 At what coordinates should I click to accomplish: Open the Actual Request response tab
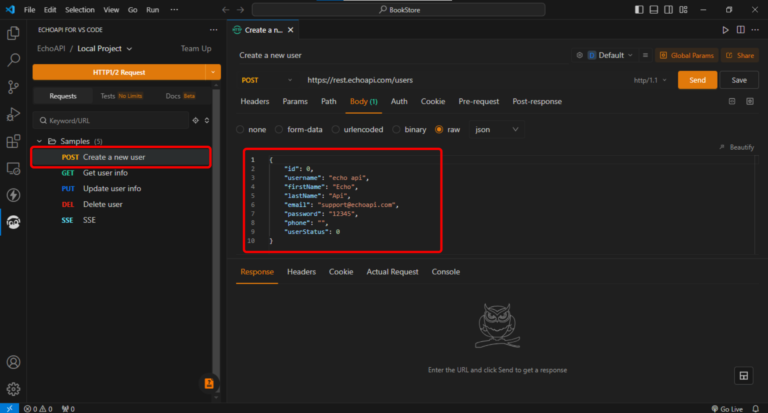[x=392, y=272]
